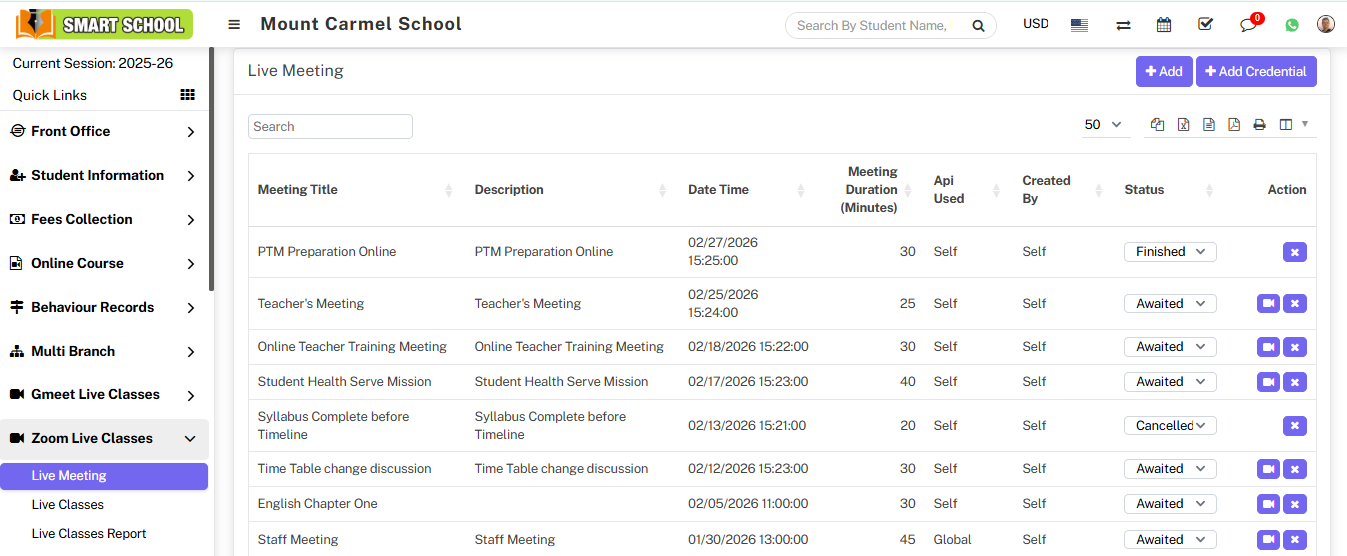
Task: Open the calendar icon in the header
Action: point(1164,25)
